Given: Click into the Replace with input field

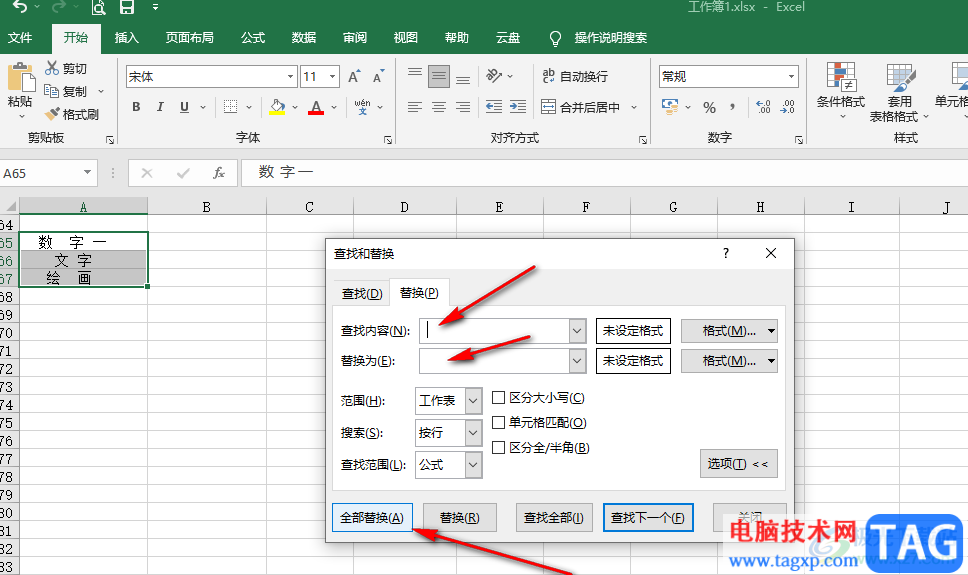Looking at the screenshot, I should 494,361.
